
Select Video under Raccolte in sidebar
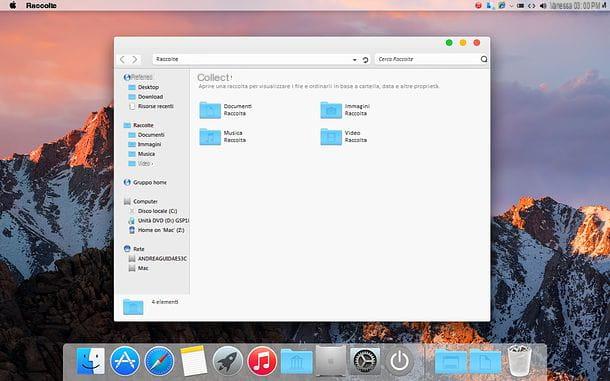[x=140, y=163]
